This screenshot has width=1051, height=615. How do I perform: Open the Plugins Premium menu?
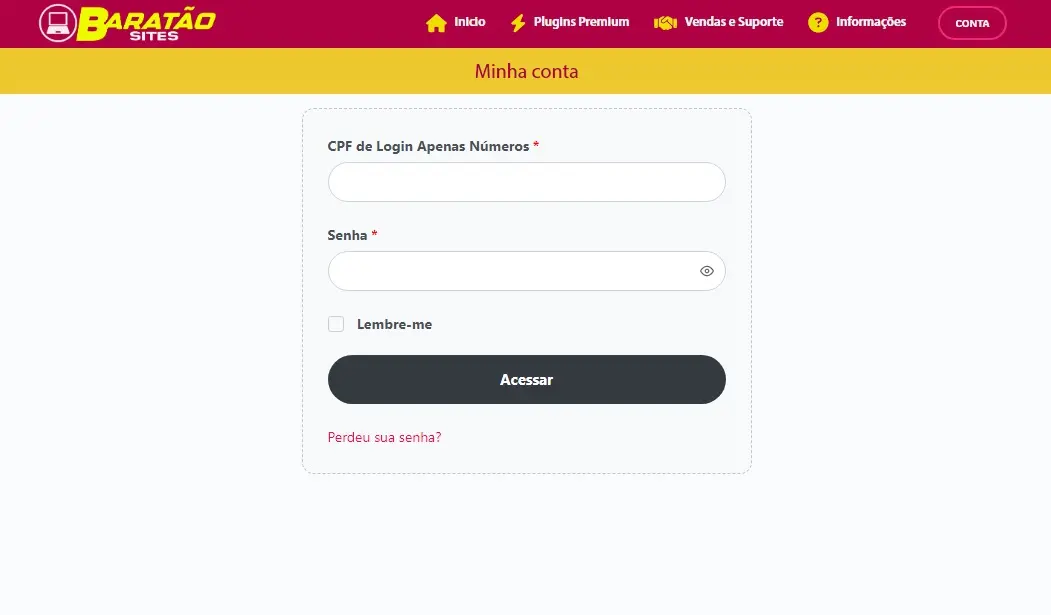point(581,22)
